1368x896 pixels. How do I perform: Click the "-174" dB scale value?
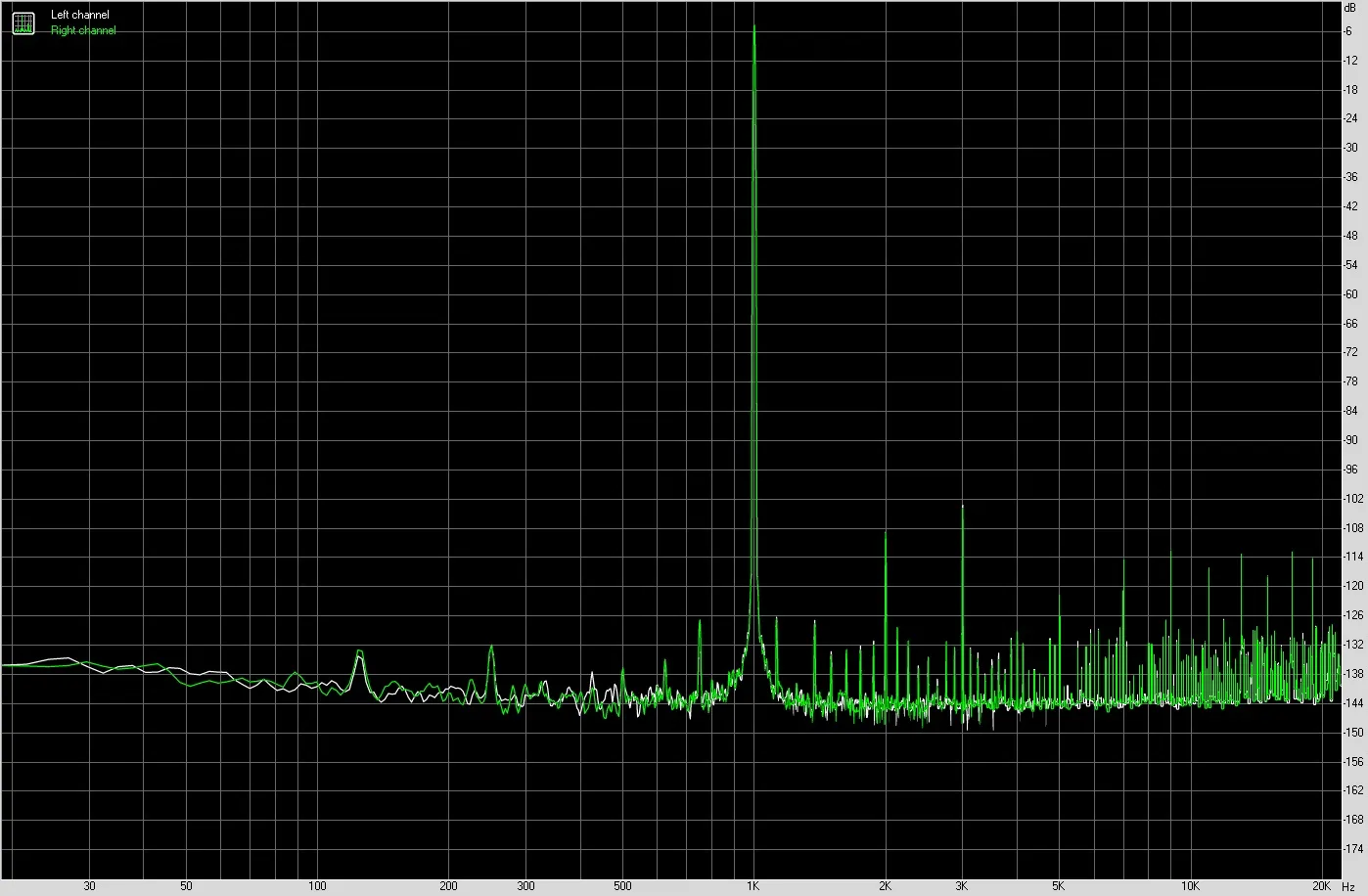[x=1354, y=849]
